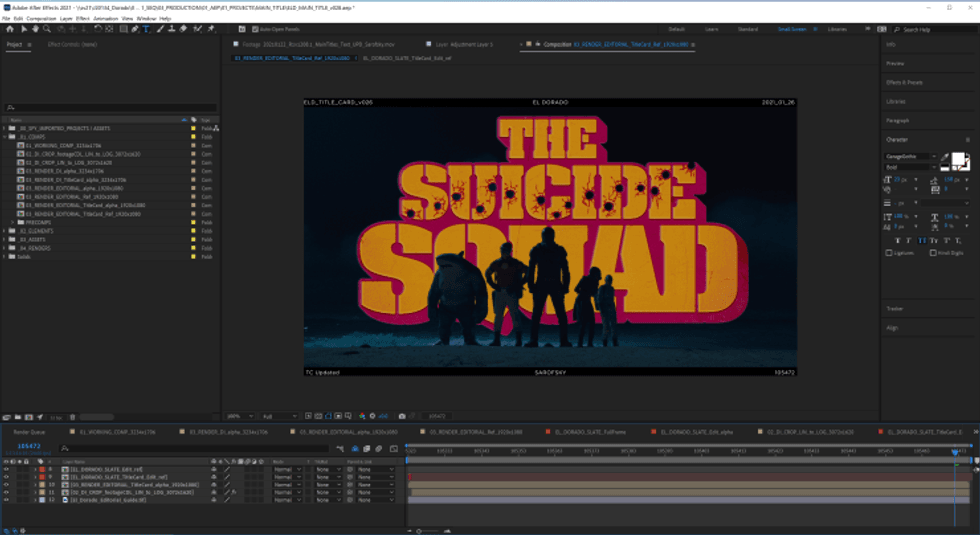Open the viewer resolution Full dropdown
Viewport: 980px width, 535px height.
tap(279, 416)
